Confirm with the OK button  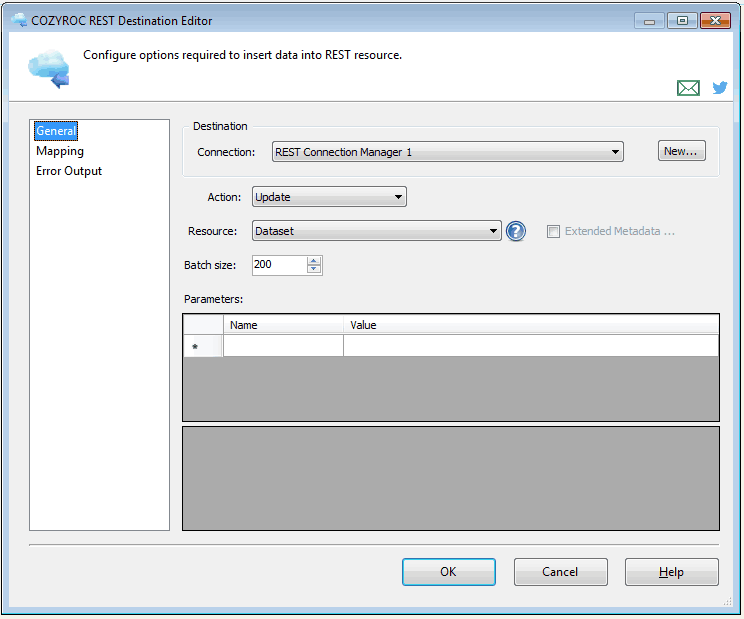pyautogui.click(x=448, y=572)
